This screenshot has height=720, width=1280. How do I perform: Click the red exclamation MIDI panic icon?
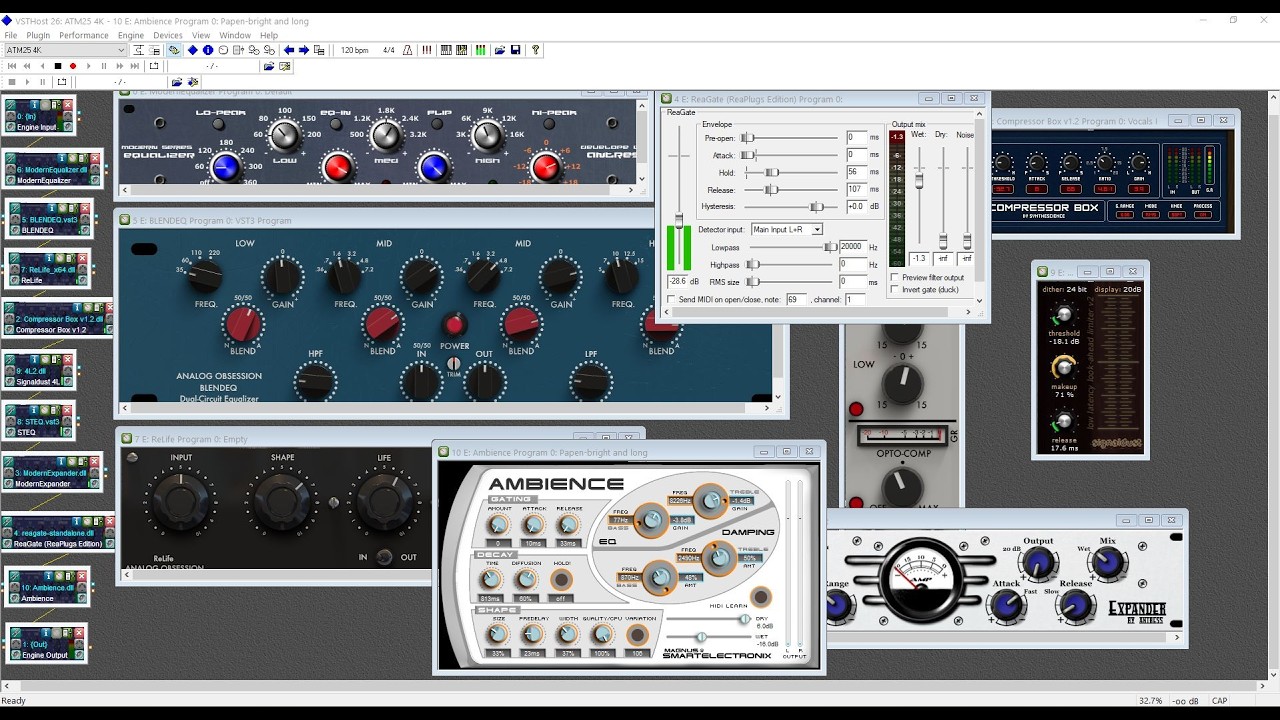[x=427, y=50]
